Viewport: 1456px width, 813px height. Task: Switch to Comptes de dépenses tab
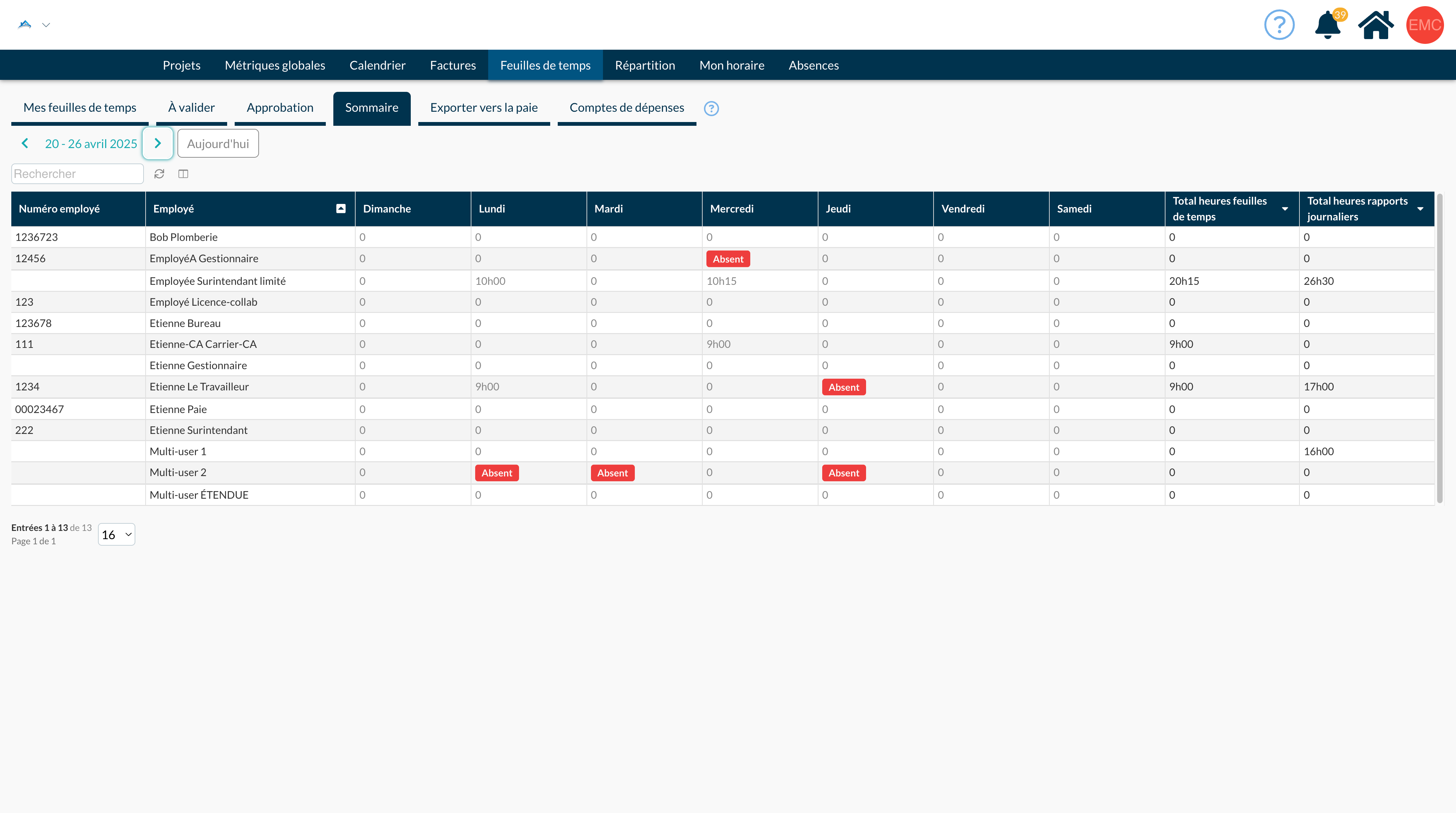click(626, 108)
